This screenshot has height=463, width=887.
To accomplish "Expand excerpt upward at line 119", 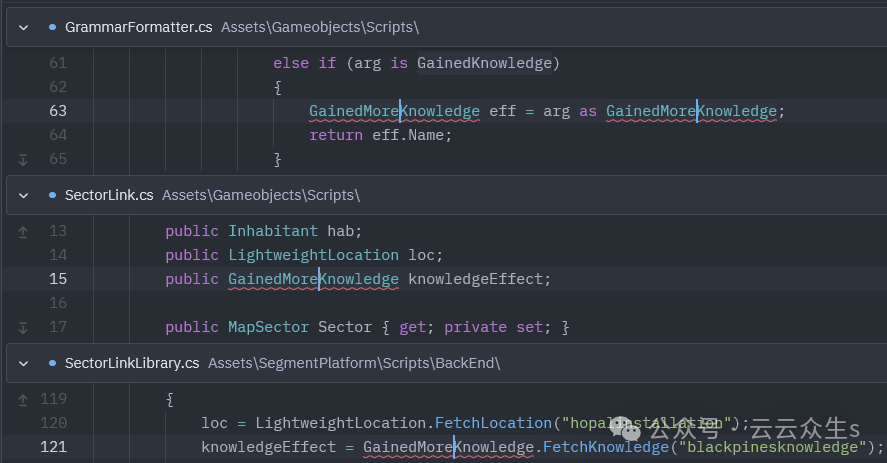I will click(x=23, y=400).
